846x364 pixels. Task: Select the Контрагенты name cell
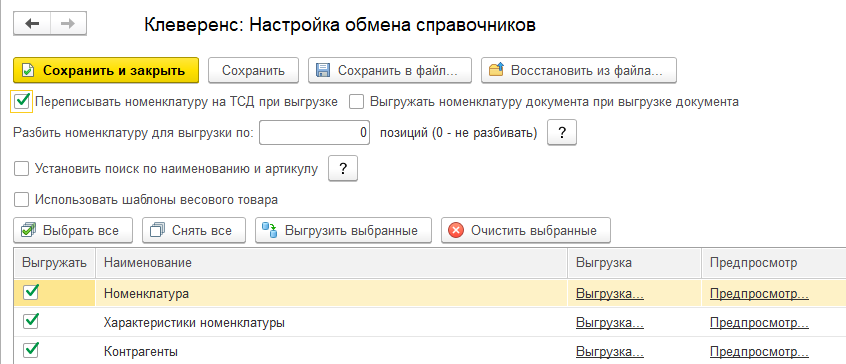click(331, 352)
